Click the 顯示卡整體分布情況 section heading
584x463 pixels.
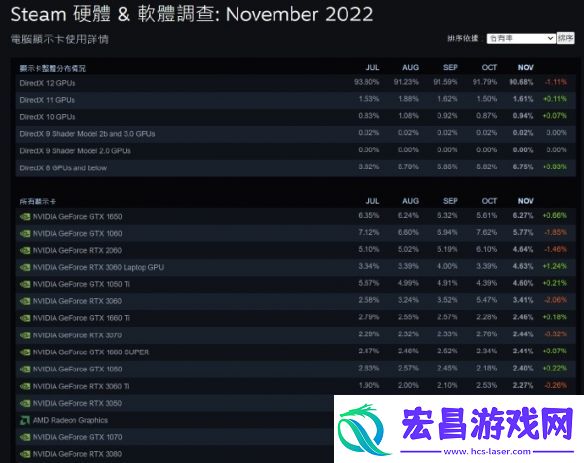pos(53,69)
